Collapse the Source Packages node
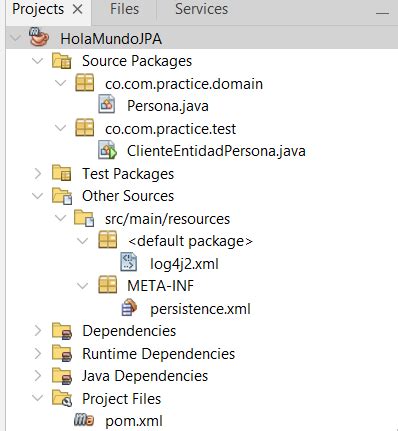 pyautogui.click(x=38, y=61)
